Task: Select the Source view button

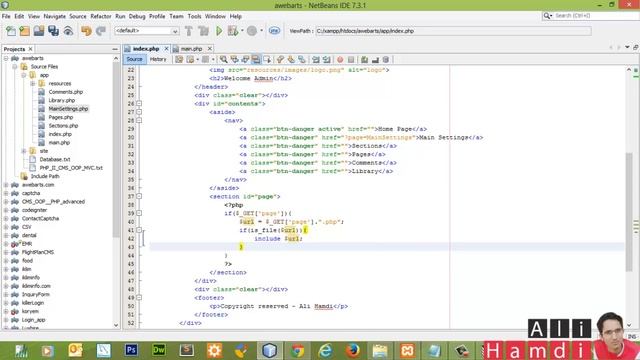Action: pyautogui.click(x=134, y=60)
